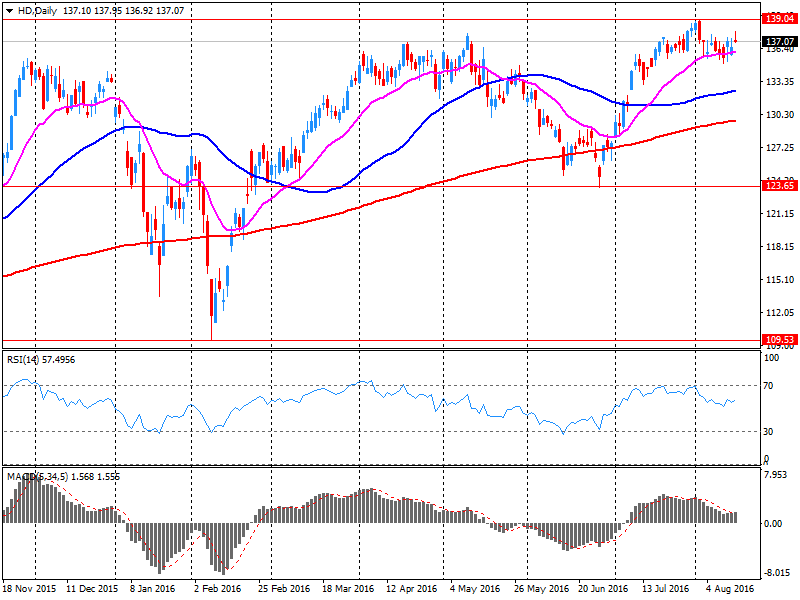800x600 pixels.
Task: Click the RSI 70 level label
Action: pos(768,386)
